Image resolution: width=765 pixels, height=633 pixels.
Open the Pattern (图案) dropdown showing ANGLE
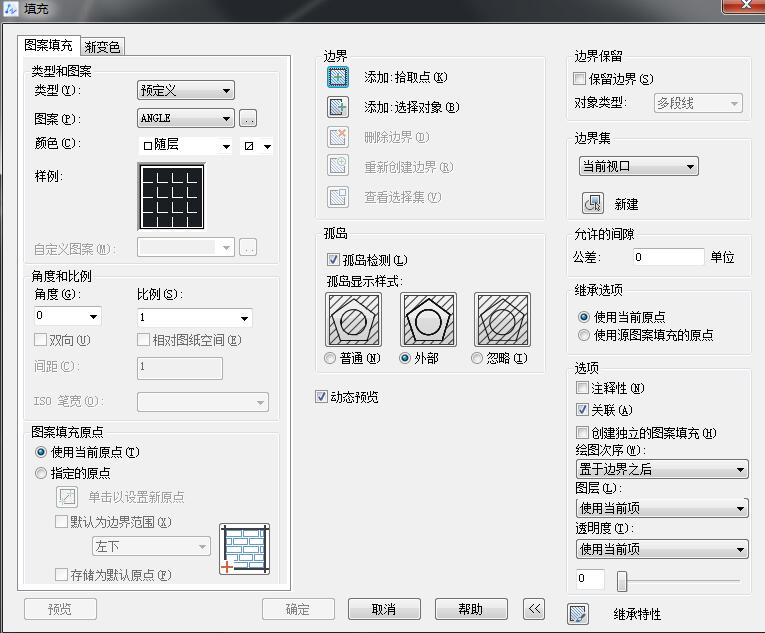click(x=186, y=118)
